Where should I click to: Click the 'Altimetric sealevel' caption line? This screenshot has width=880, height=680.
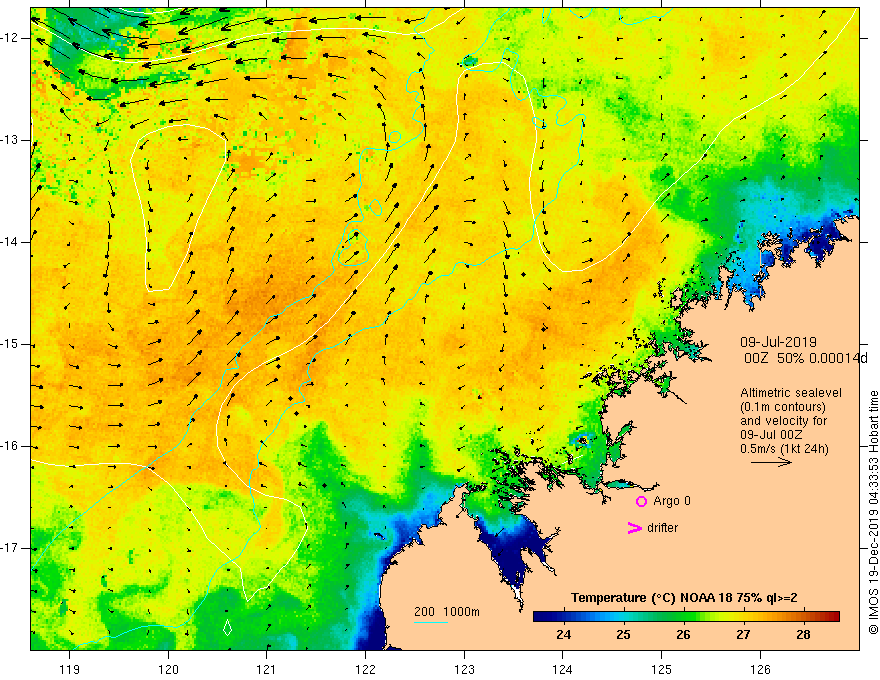[791, 393]
